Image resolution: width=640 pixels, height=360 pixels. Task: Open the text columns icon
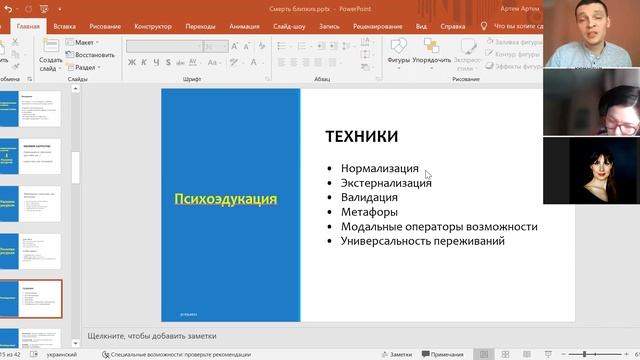click(334, 62)
